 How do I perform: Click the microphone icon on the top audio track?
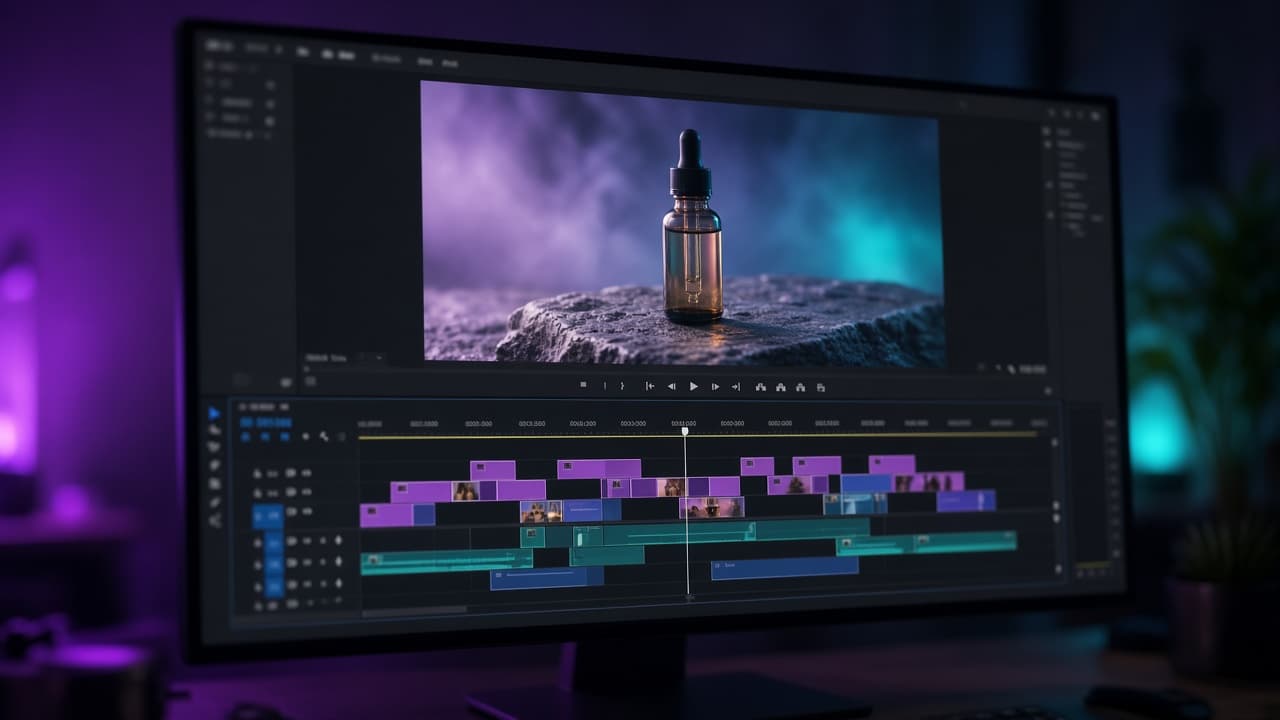click(x=338, y=541)
